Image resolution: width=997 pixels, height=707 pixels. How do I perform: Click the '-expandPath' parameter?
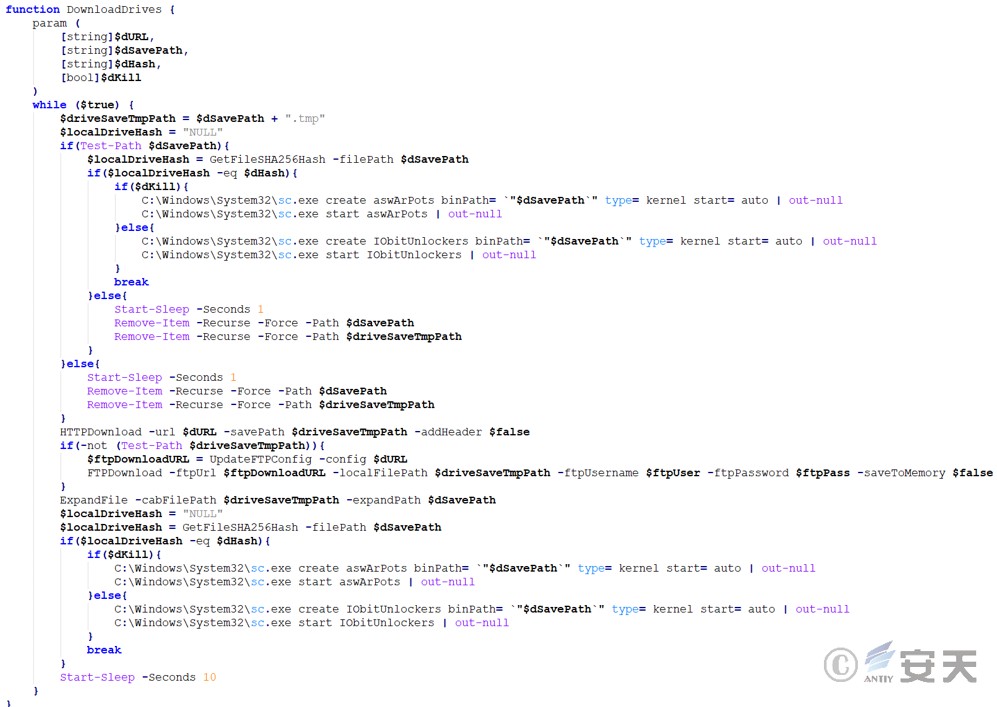click(383, 500)
